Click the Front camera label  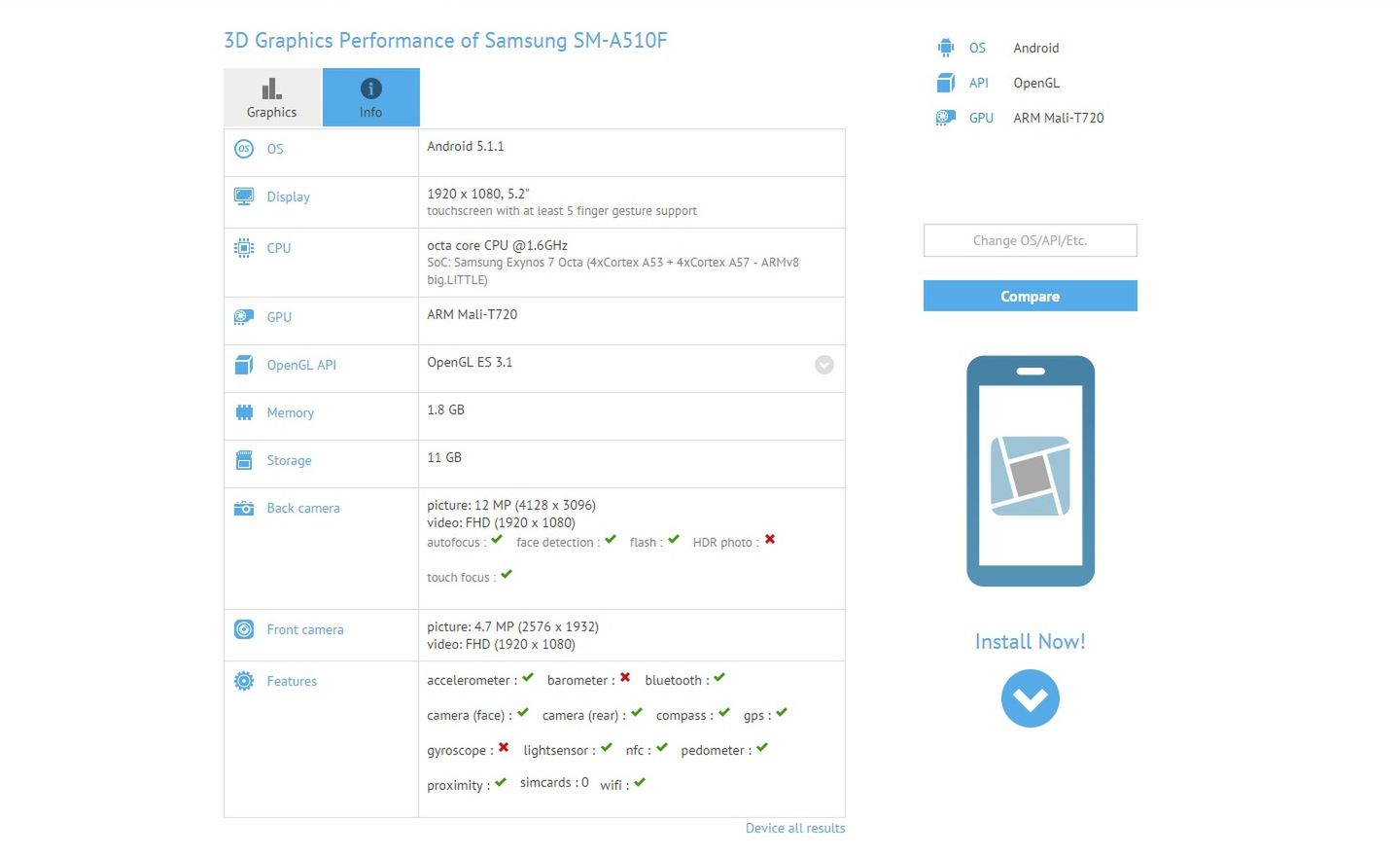[305, 629]
